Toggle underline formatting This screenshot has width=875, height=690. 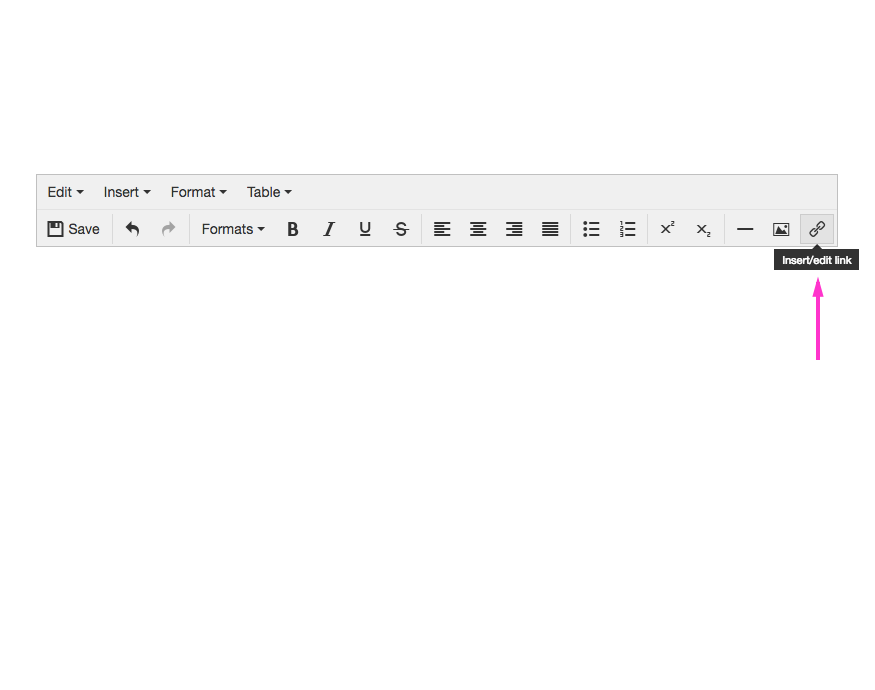(x=365, y=229)
